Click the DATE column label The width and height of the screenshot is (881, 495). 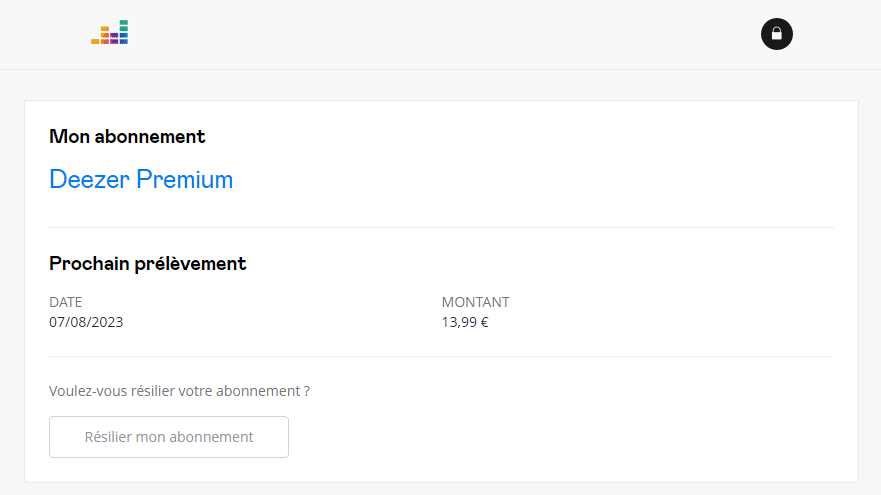[66, 302]
